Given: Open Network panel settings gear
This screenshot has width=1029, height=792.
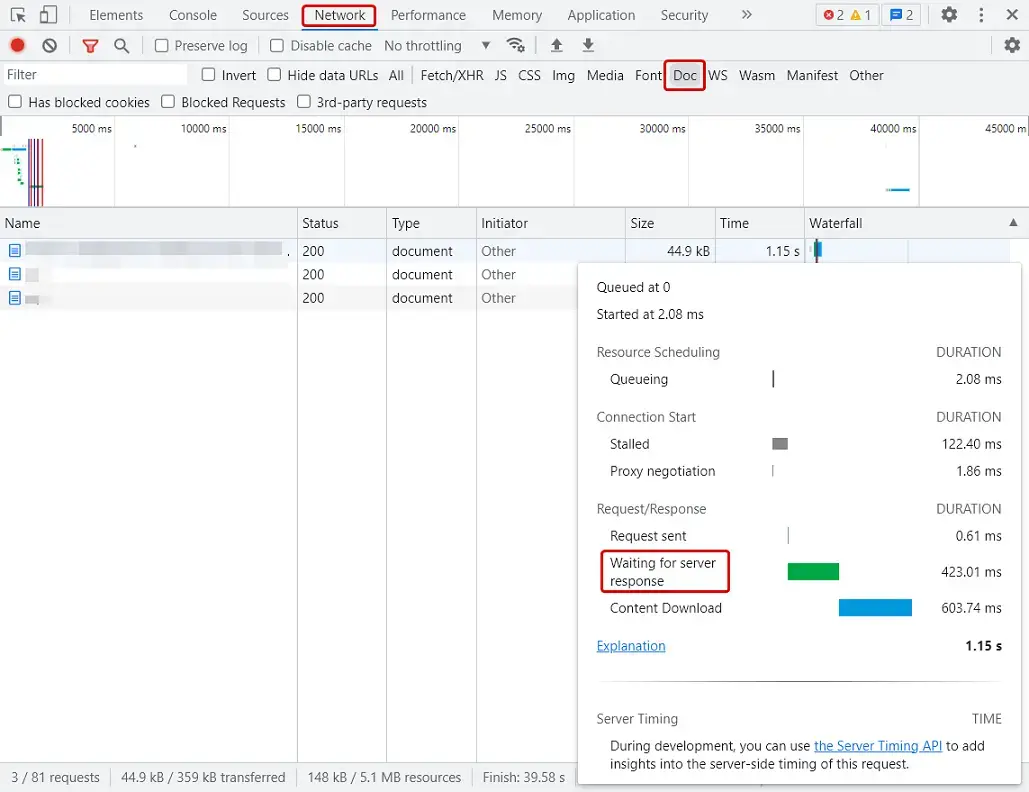Looking at the screenshot, I should pyautogui.click(x=1012, y=45).
